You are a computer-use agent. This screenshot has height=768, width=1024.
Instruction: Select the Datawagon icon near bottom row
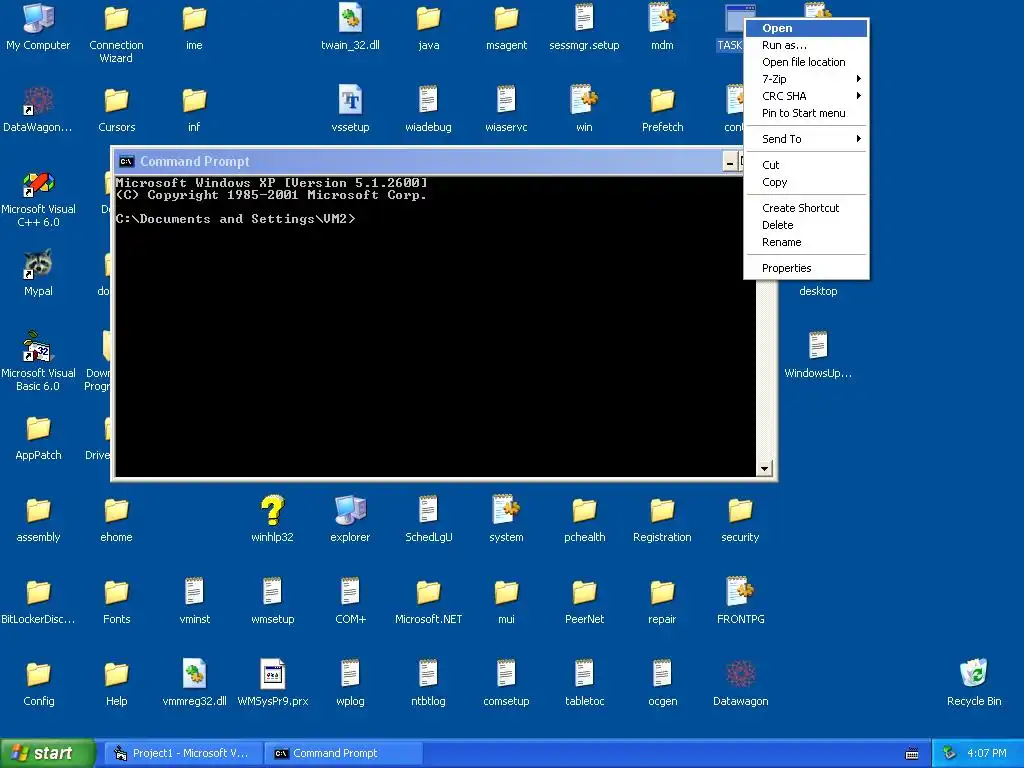[740, 675]
